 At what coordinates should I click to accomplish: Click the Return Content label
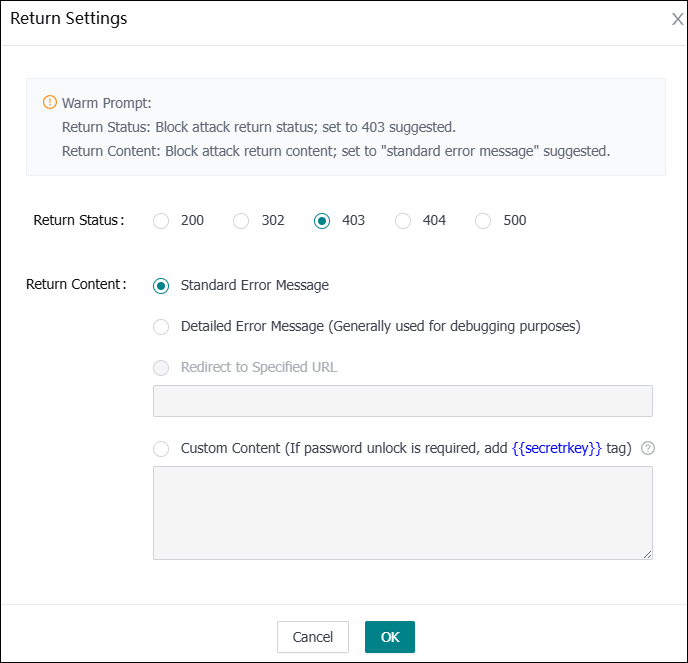pos(76,285)
